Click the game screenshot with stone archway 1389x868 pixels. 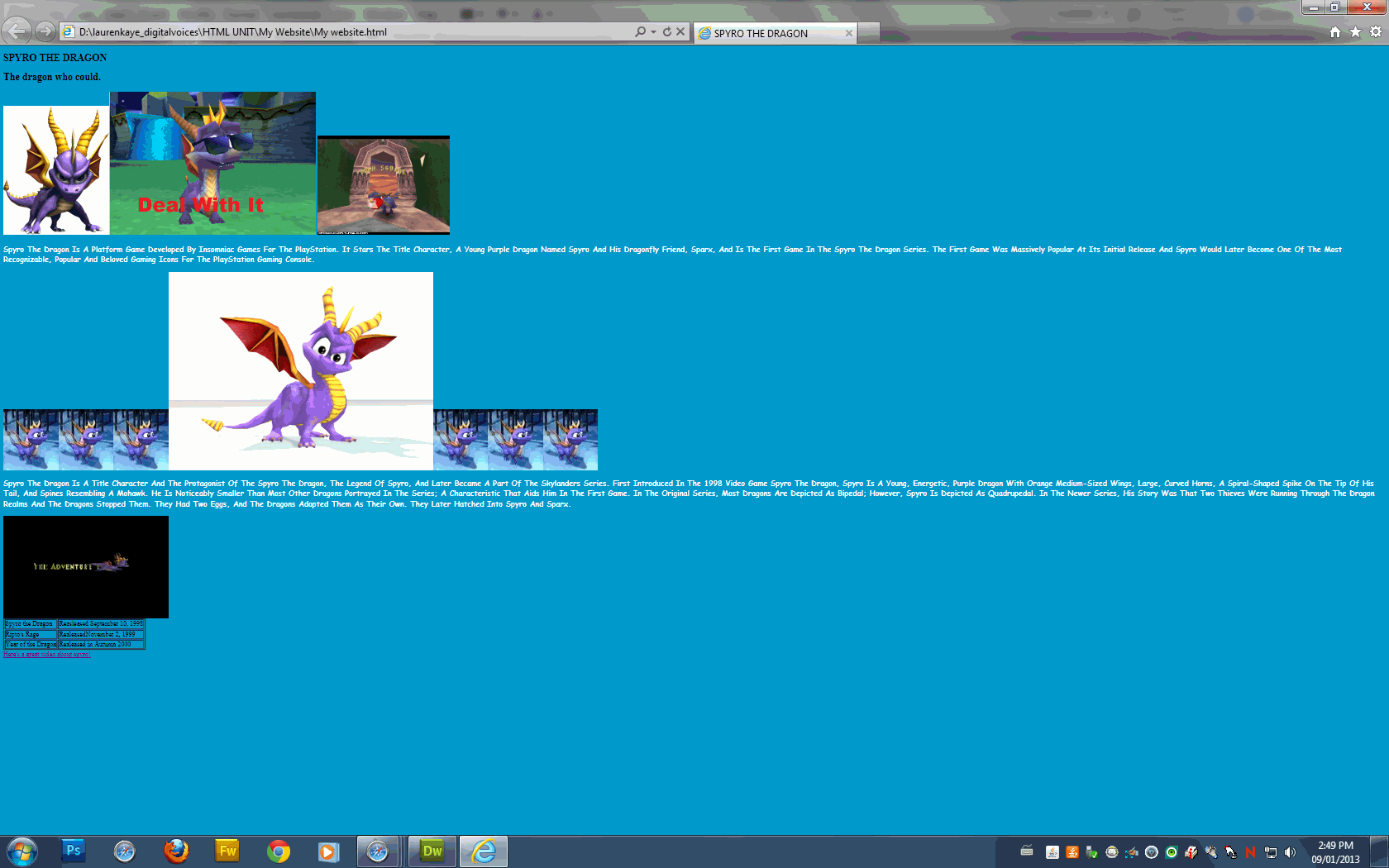[384, 185]
